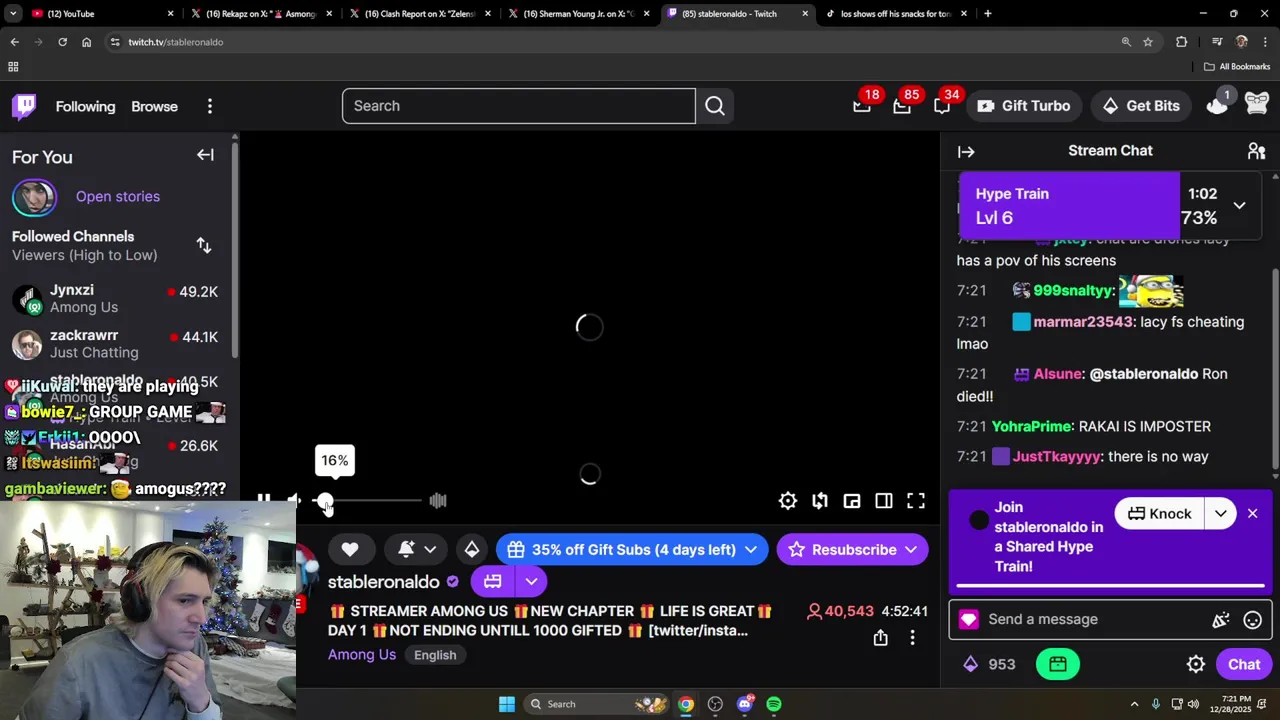Image resolution: width=1280 pixels, height=720 pixels.
Task: Open the dropdown next to Knock
Action: coord(1221,514)
